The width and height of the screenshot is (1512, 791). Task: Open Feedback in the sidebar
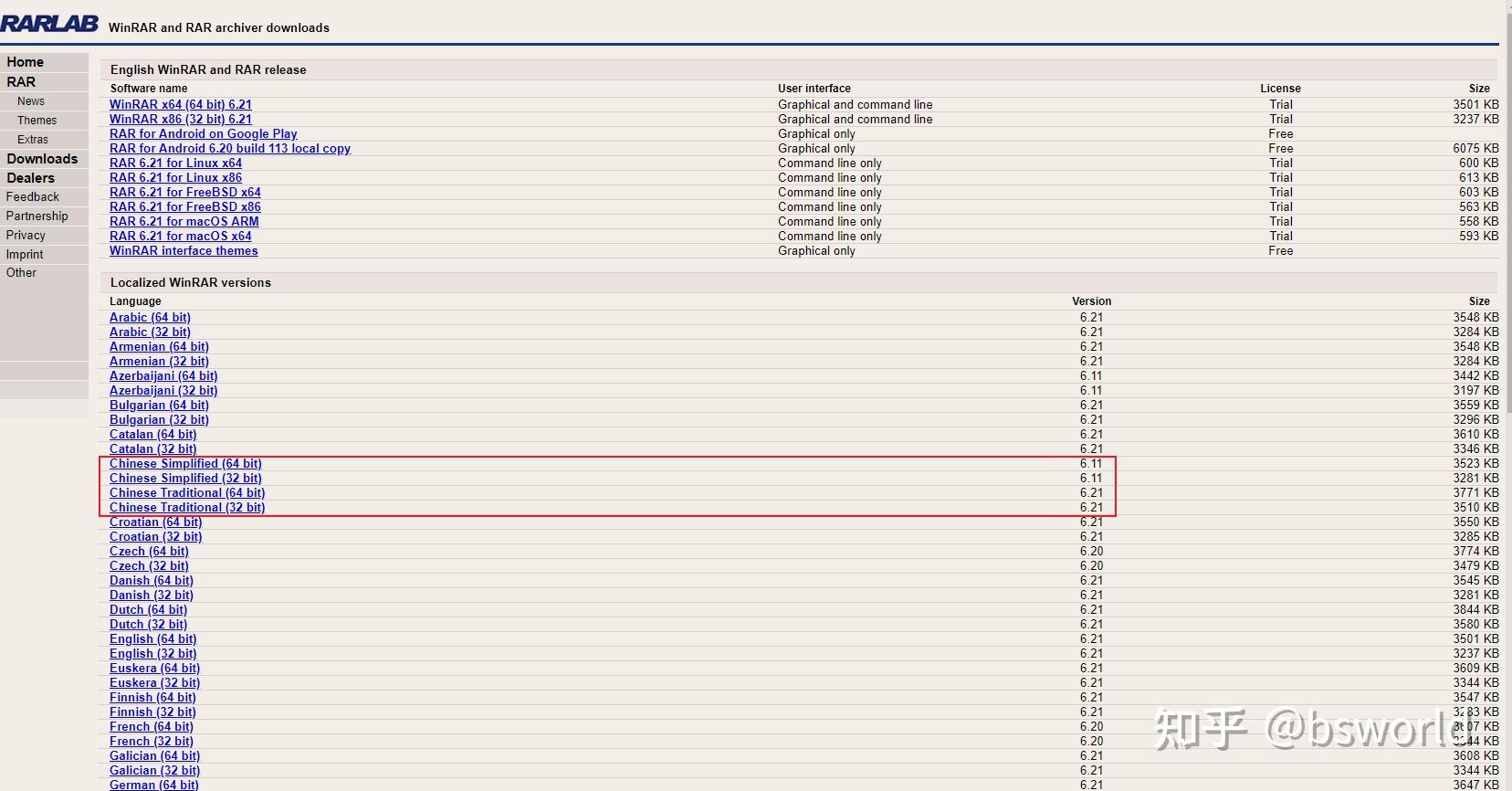click(33, 196)
